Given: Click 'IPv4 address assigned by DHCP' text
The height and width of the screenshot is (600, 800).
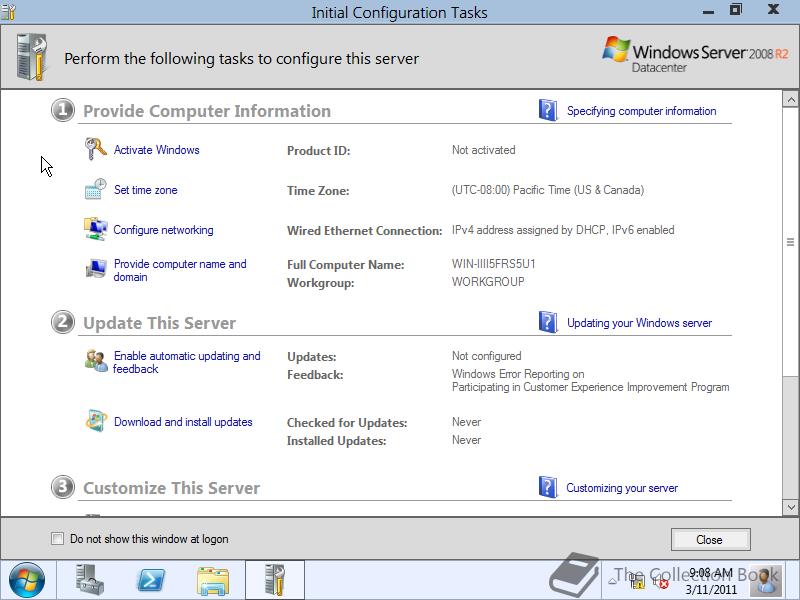Looking at the screenshot, I should pos(529,230).
